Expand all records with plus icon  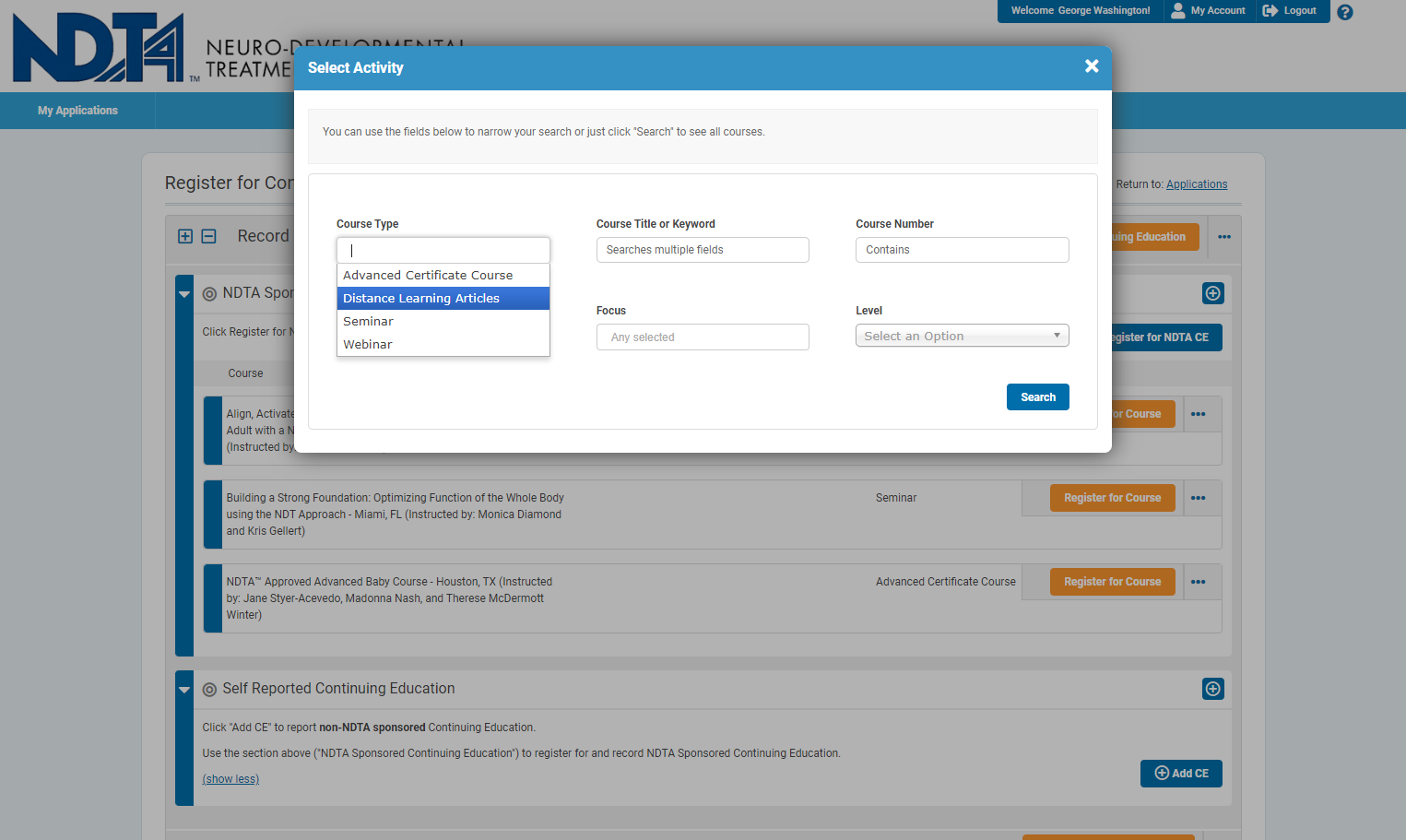click(185, 236)
